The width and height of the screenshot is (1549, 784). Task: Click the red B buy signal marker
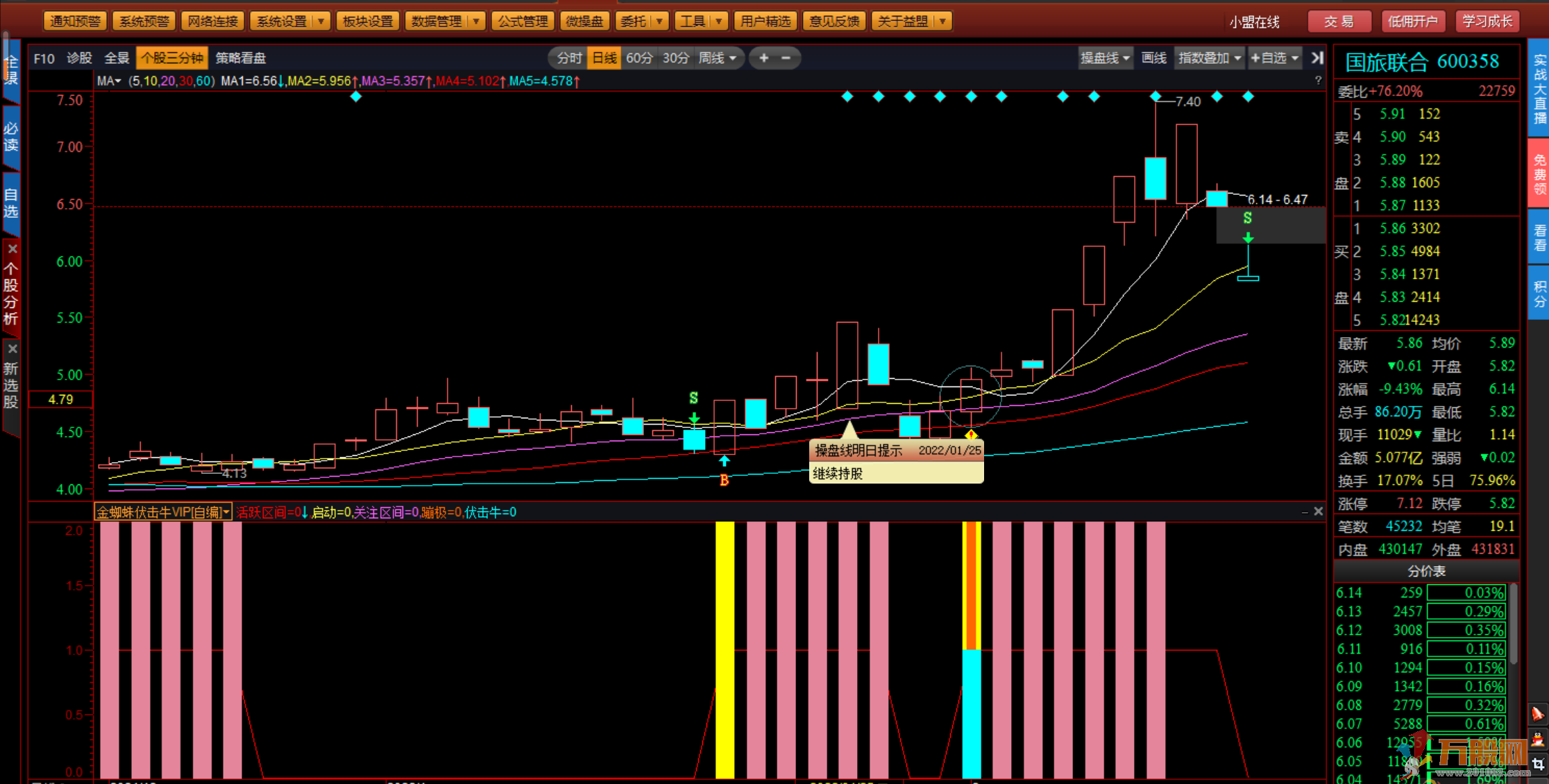[x=724, y=480]
